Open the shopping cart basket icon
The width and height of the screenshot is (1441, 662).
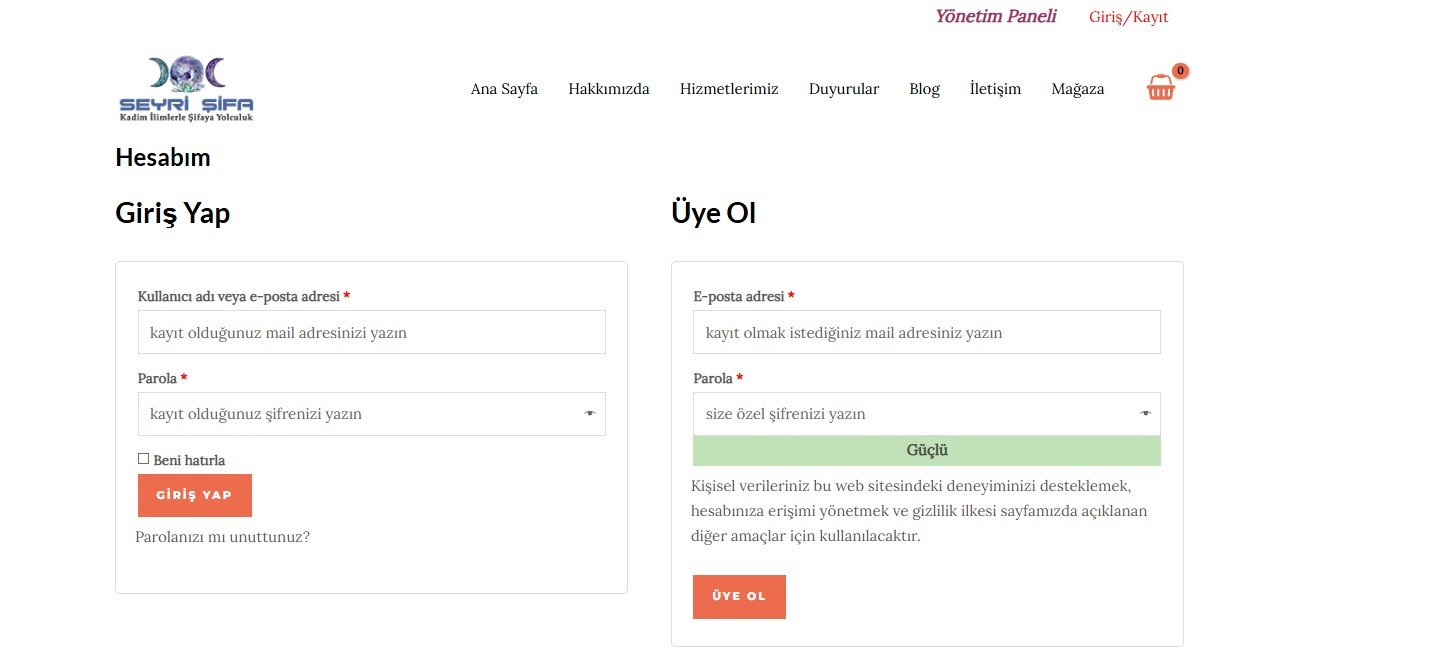tap(1160, 88)
